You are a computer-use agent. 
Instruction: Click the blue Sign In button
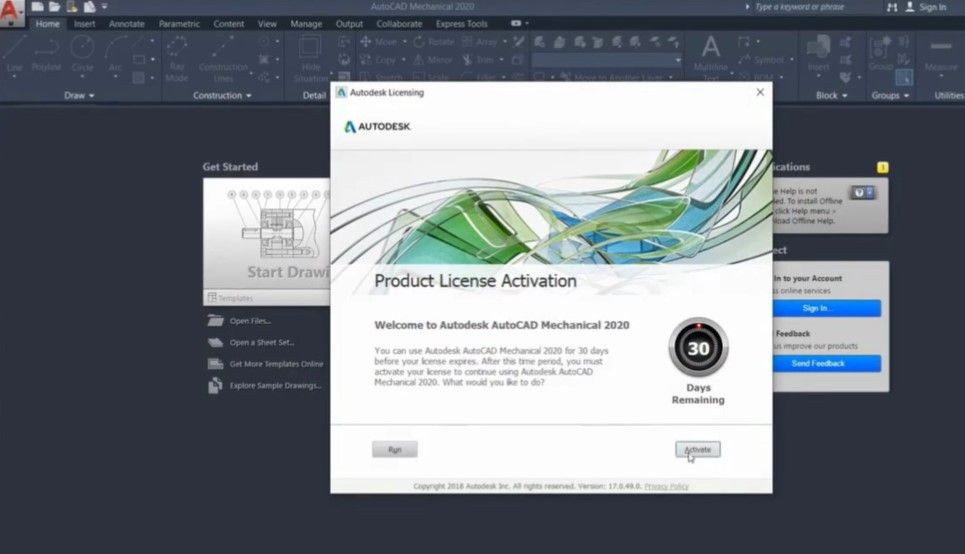click(826, 308)
